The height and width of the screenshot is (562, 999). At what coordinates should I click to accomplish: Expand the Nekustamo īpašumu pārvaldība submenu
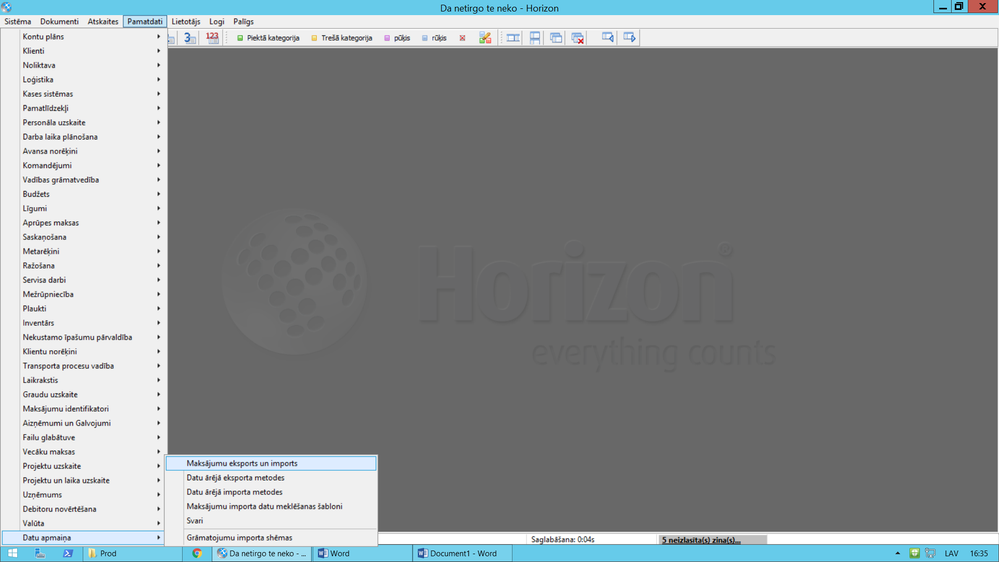[x=83, y=337]
